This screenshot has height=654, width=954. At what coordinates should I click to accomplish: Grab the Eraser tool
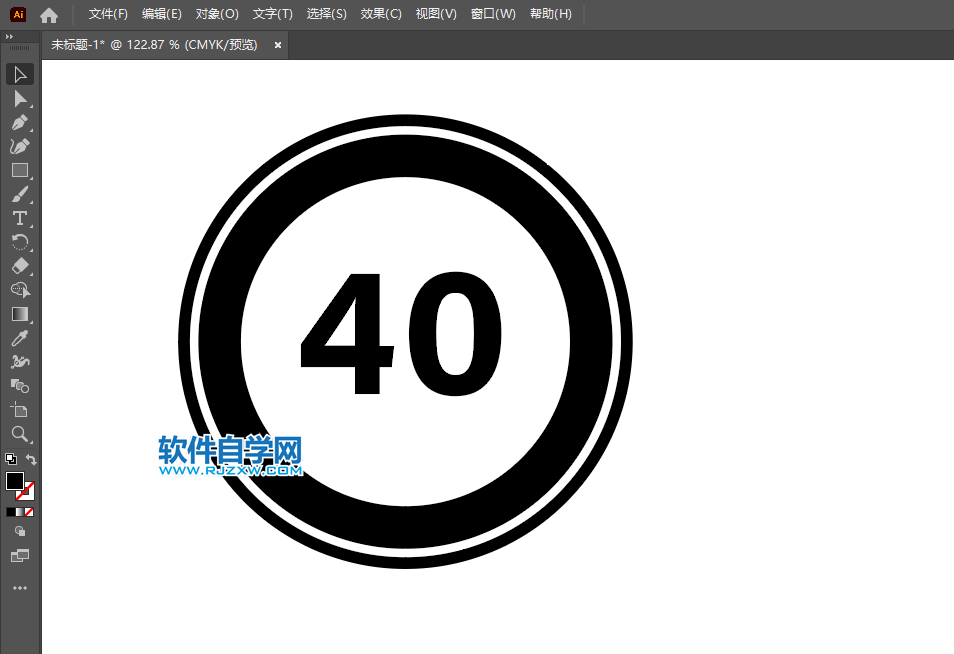click(x=19, y=266)
